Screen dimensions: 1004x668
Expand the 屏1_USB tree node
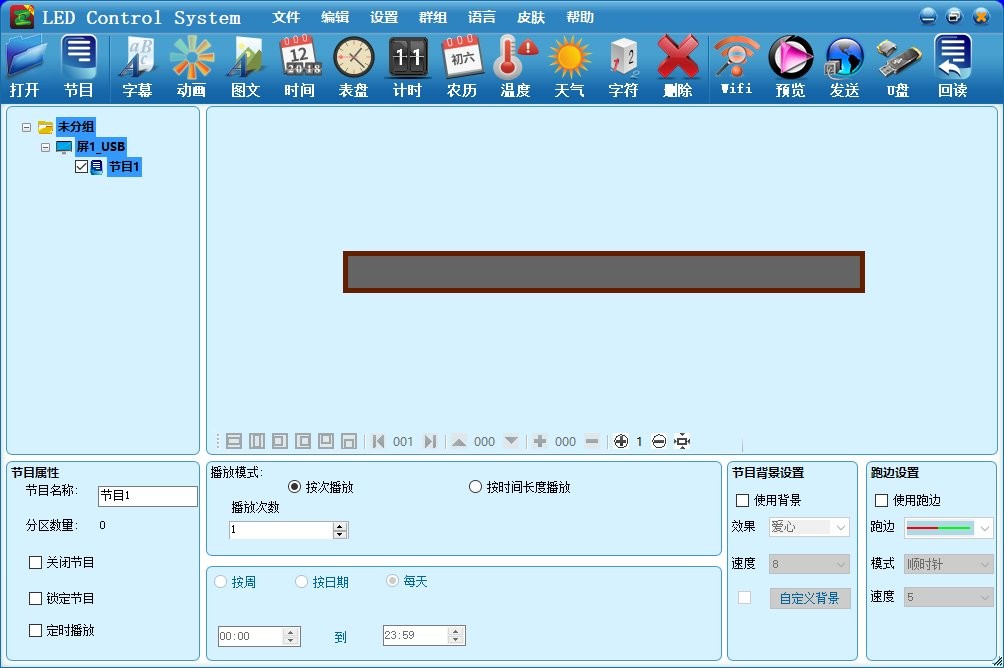click(44, 146)
